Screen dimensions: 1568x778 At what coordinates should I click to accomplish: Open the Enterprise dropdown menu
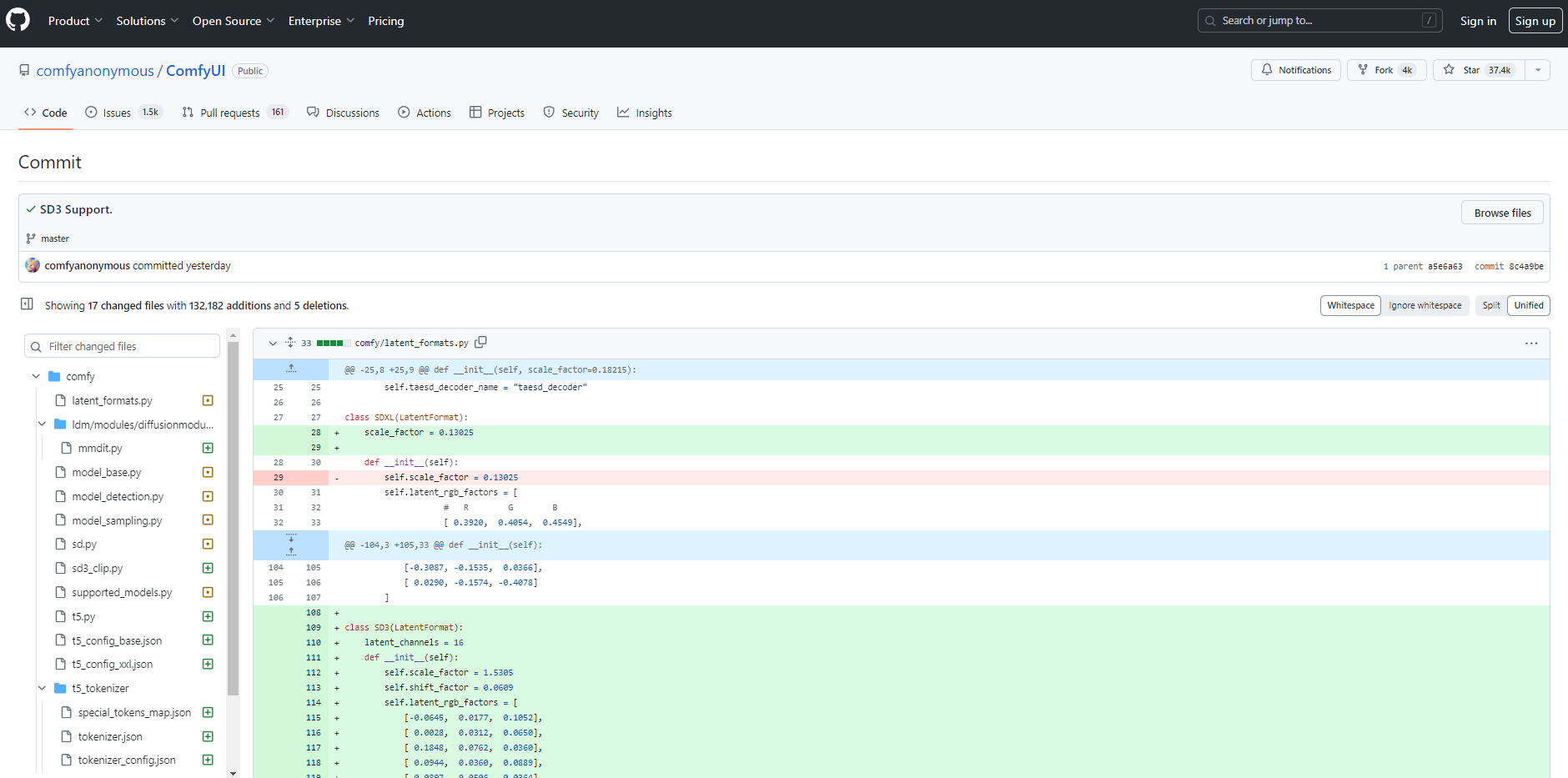click(321, 21)
